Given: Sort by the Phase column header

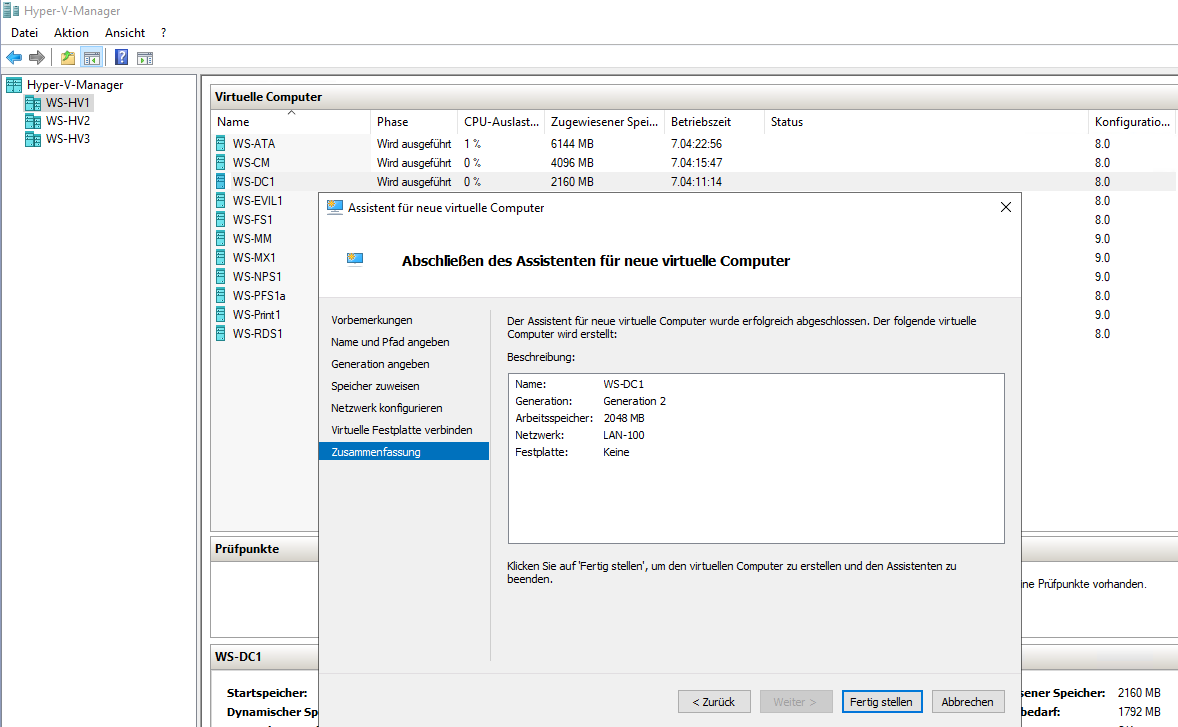Looking at the screenshot, I should pyautogui.click(x=414, y=122).
